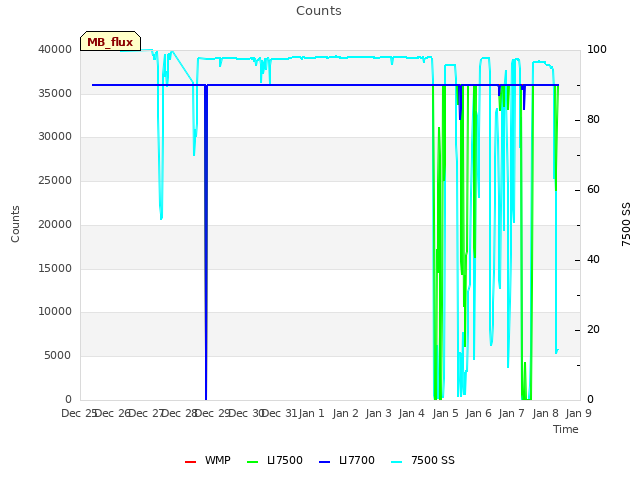This screenshot has height=480, width=640.
Task: Click the Jan 3 date label
Action: click(x=378, y=413)
